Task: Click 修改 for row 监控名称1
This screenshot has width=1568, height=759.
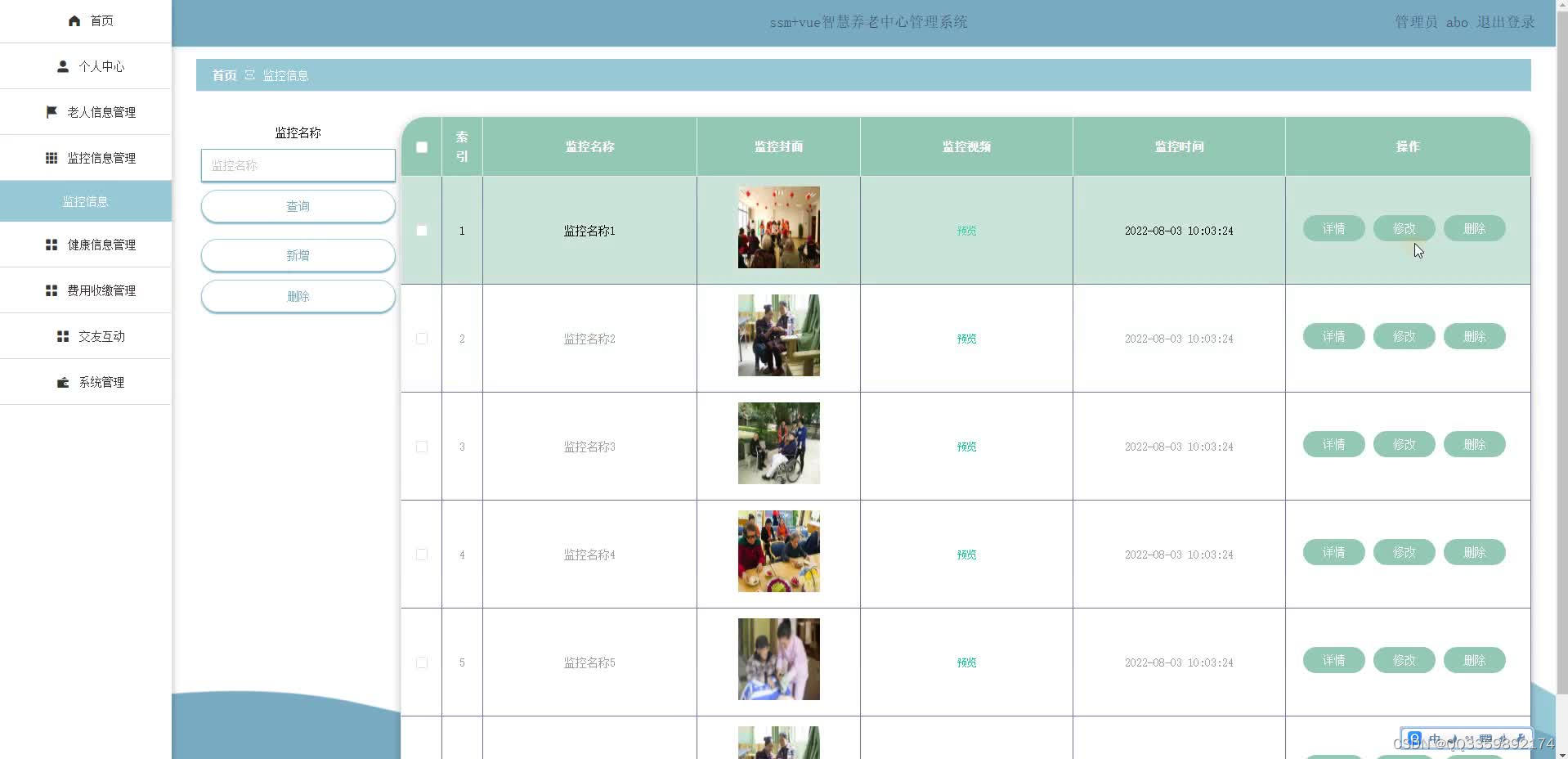Action: click(x=1404, y=228)
